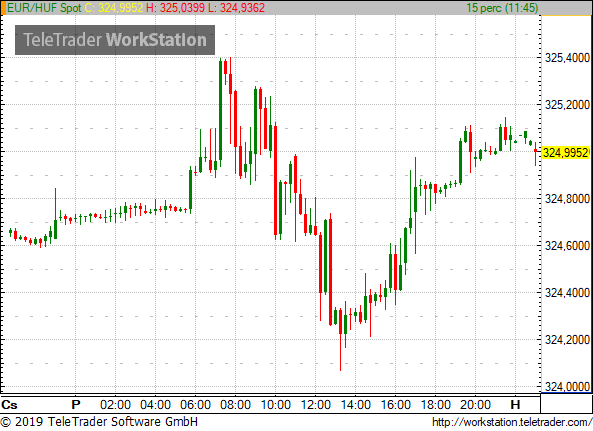Click the P day label on axis
Screen dimensions: 593x431
pos(76,405)
